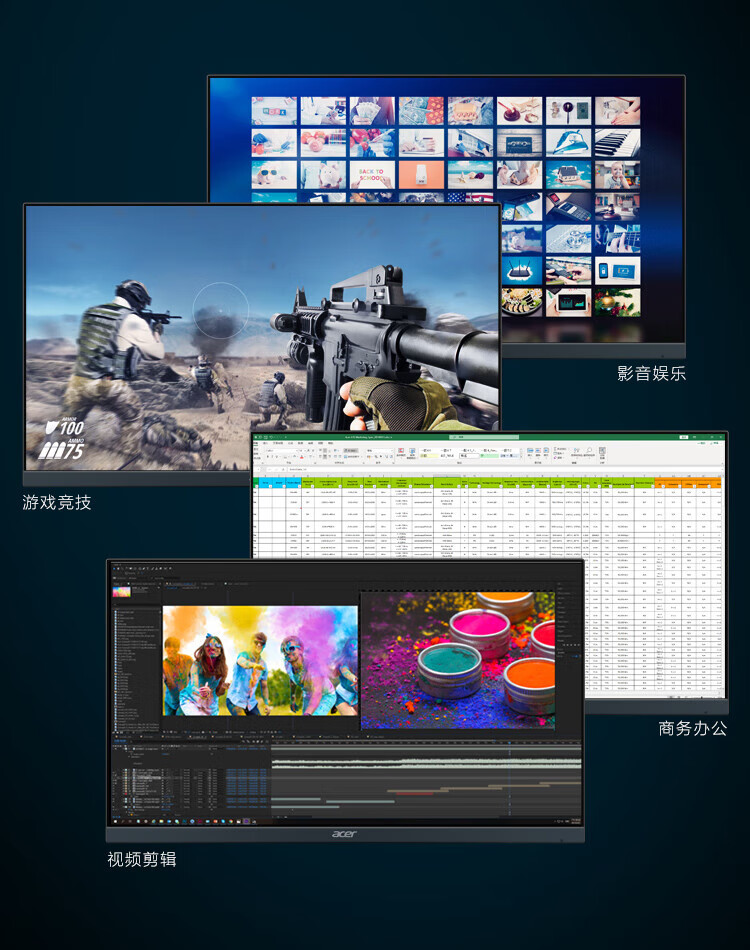
Task: Click the paint tins preview in editor
Action: point(457,660)
